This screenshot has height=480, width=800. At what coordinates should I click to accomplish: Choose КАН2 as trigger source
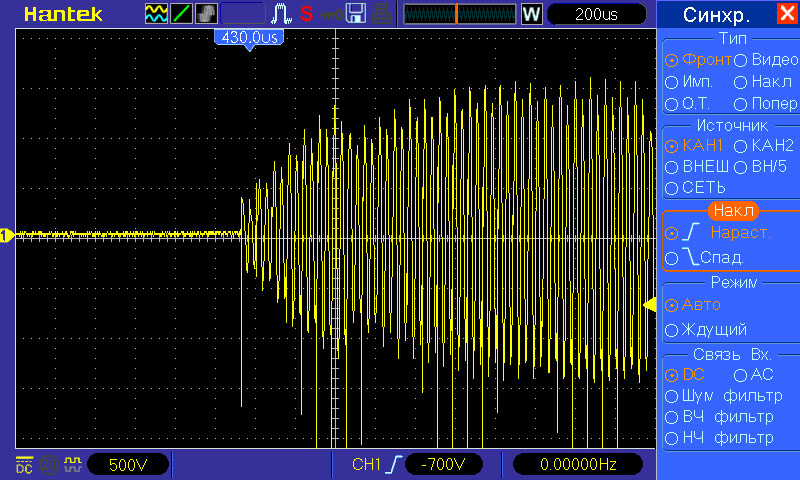[x=764, y=146]
